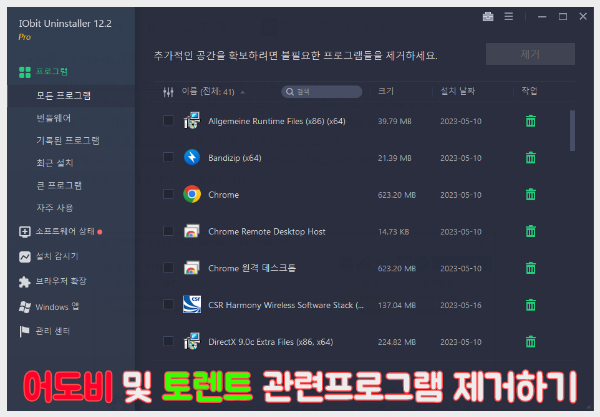Click the 설치 감시기 chart icon

(24, 257)
